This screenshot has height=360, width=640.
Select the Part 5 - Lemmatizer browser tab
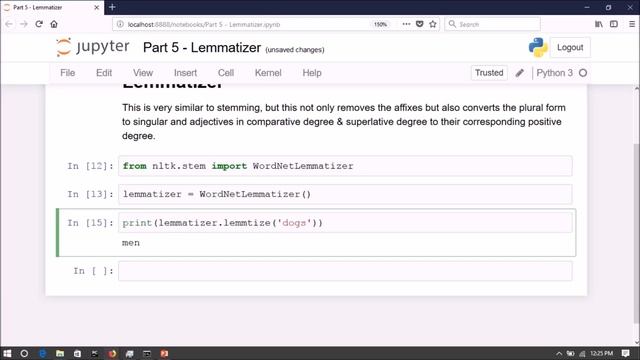coord(51,7)
